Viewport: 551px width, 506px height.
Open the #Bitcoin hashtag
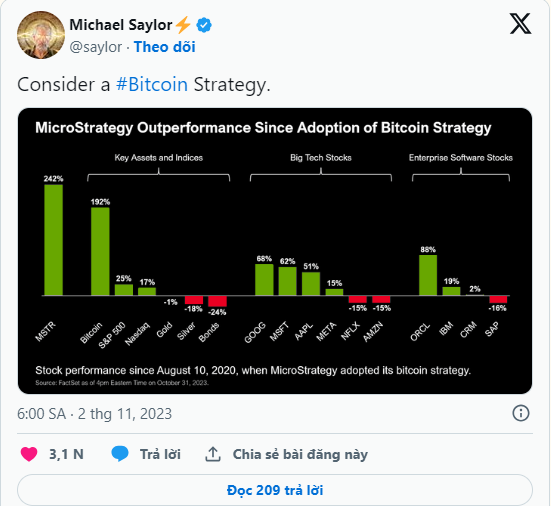click(x=152, y=85)
